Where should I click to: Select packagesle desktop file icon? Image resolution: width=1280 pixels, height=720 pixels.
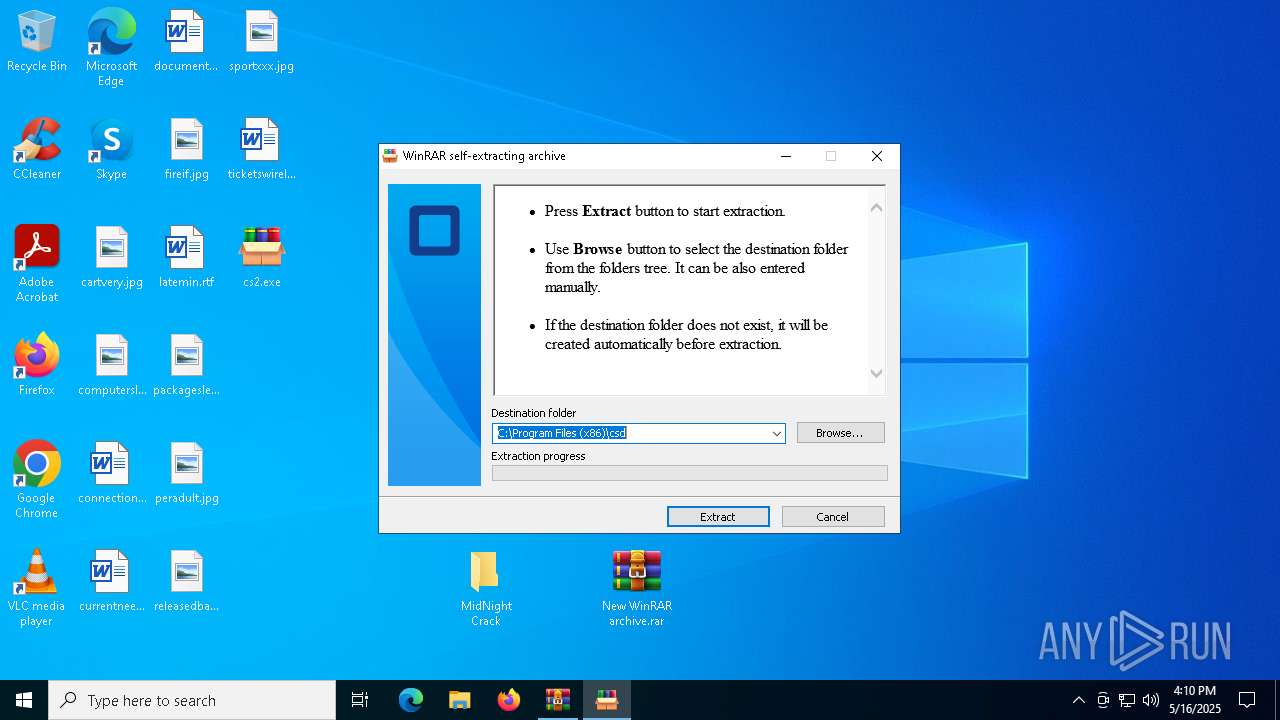[186, 365]
